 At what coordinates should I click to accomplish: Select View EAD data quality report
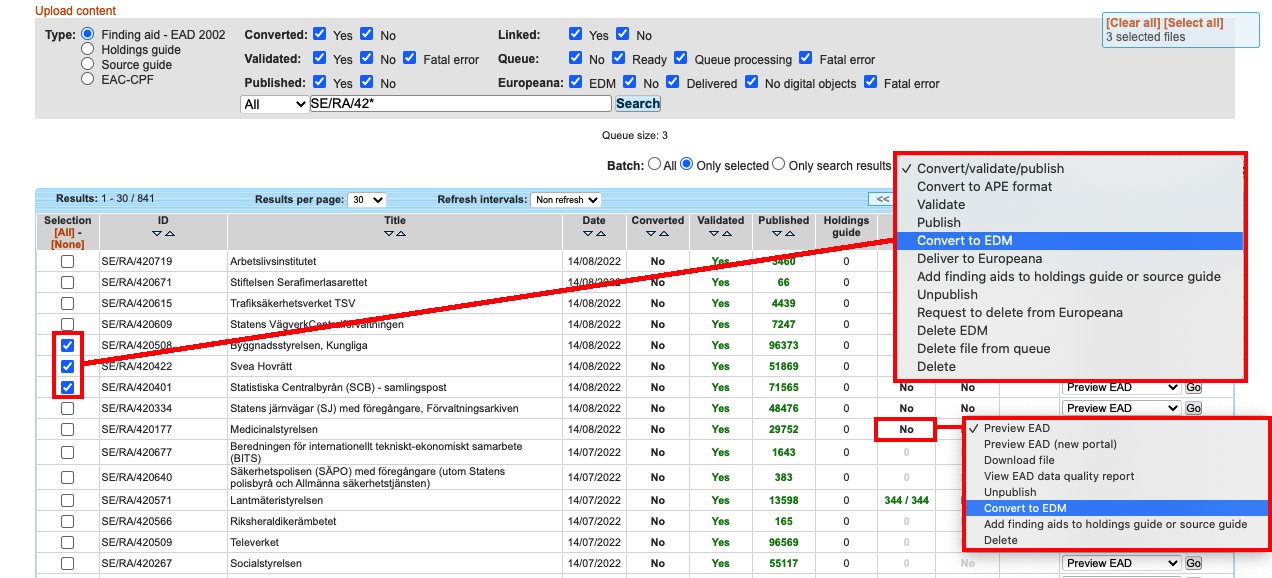(x=1117, y=477)
